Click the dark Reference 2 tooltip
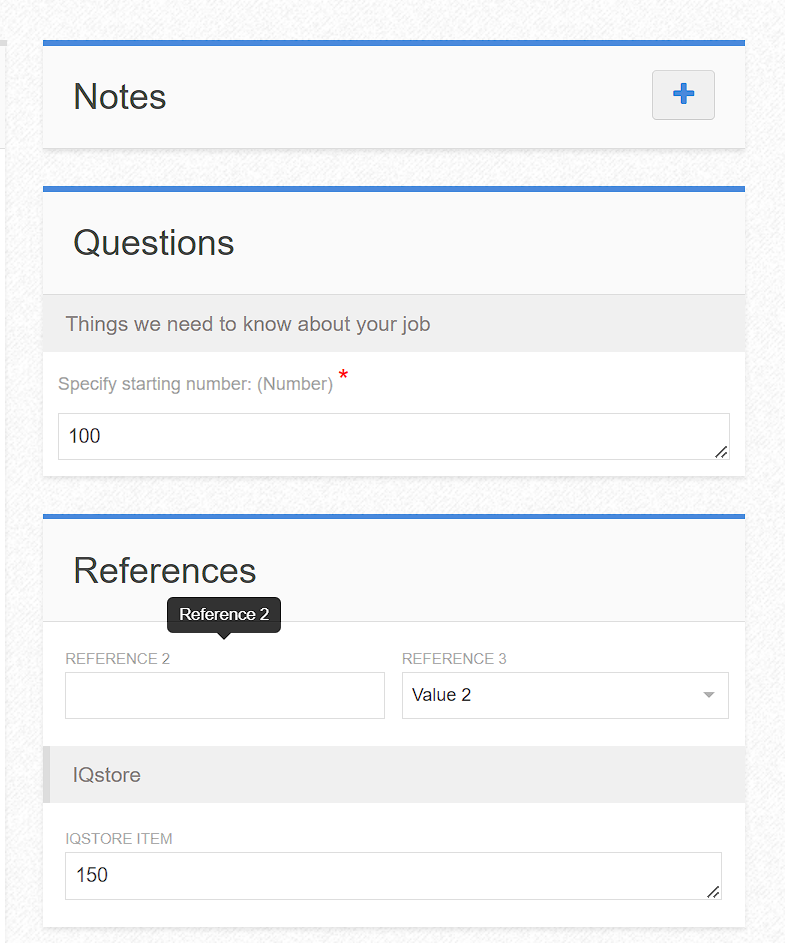Image resolution: width=785 pixels, height=943 pixels. (x=224, y=614)
